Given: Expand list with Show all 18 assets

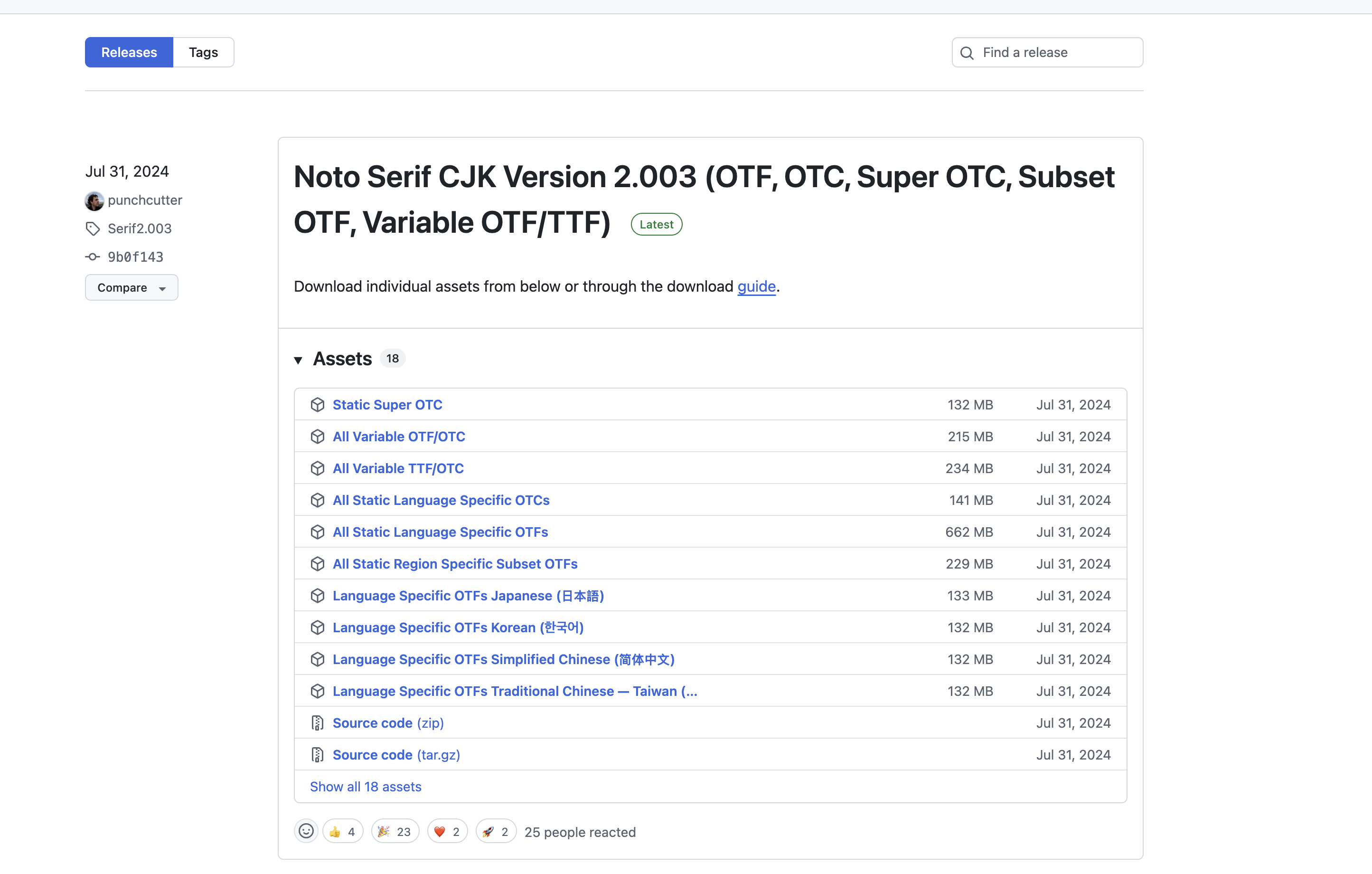Looking at the screenshot, I should (x=366, y=787).
